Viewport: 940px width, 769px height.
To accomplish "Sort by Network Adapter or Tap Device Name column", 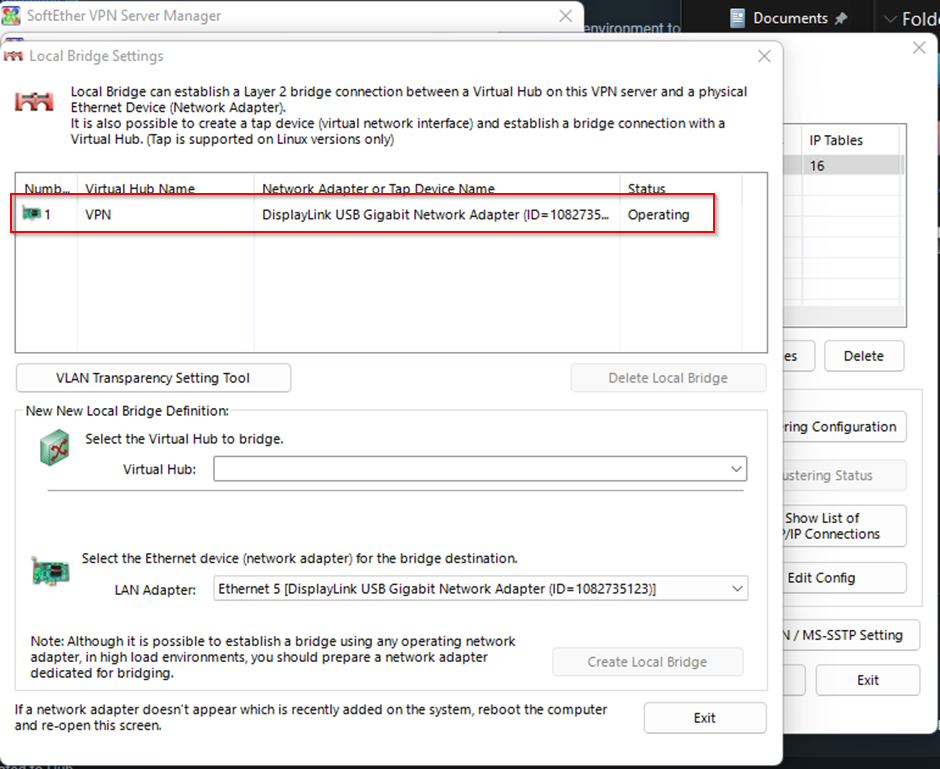I will [x=437, y=188].
